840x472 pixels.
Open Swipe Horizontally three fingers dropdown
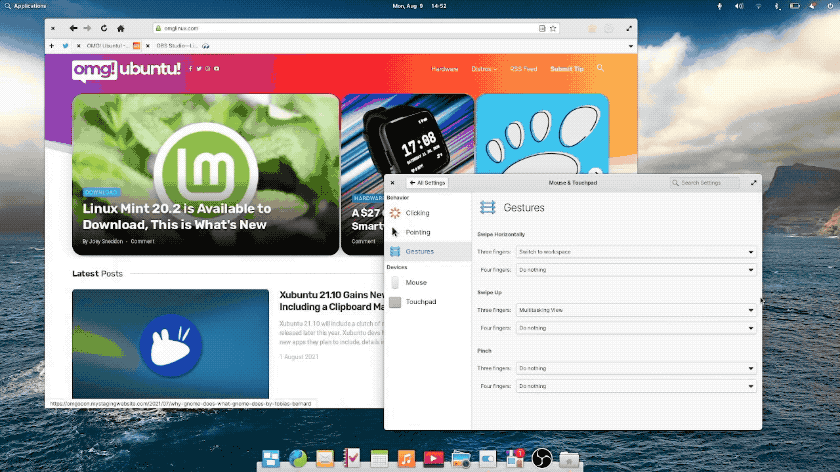tap(636, 252)
